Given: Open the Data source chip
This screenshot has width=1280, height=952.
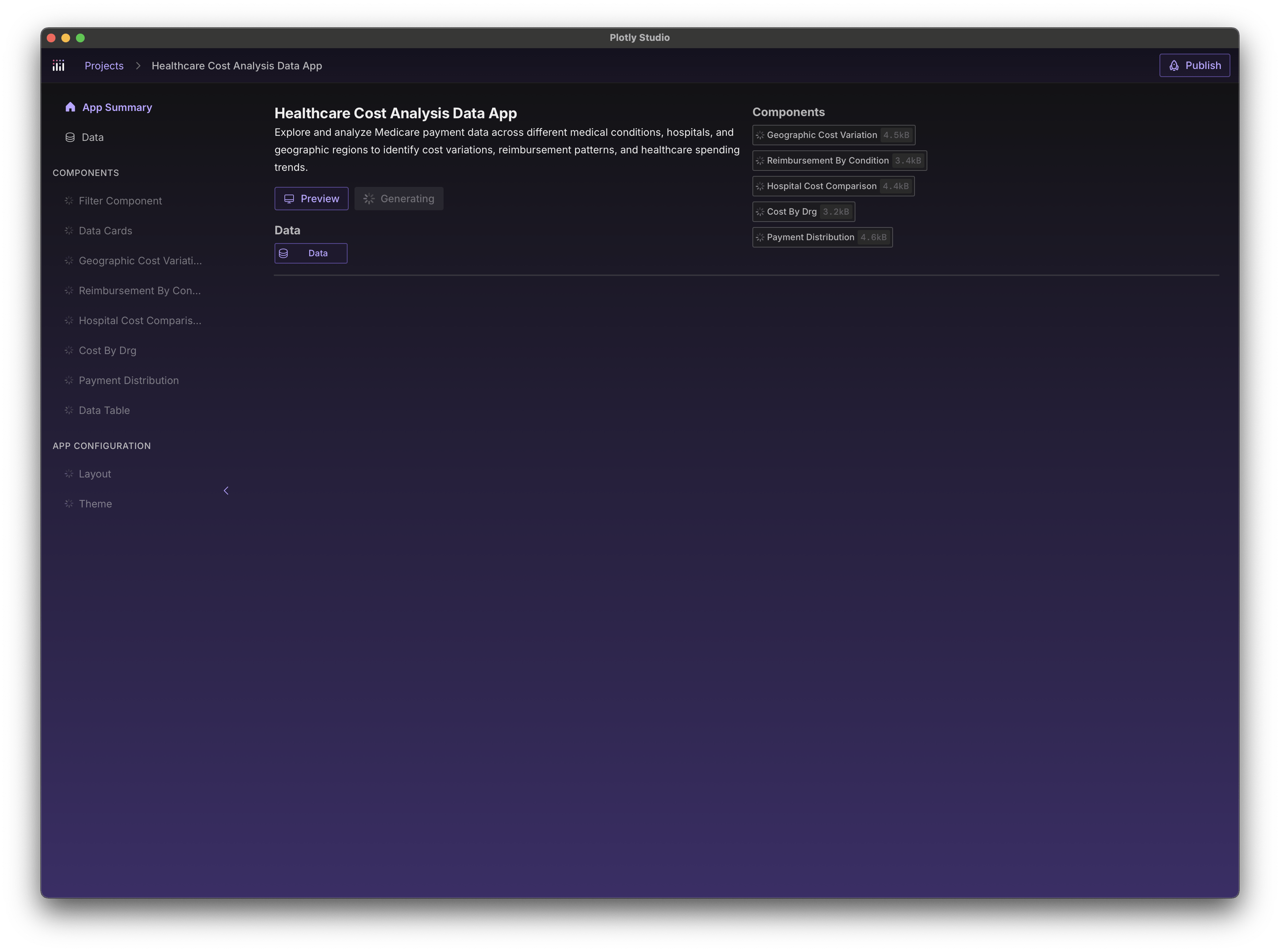Looking at the screenshot, I should tap(311, 253).
